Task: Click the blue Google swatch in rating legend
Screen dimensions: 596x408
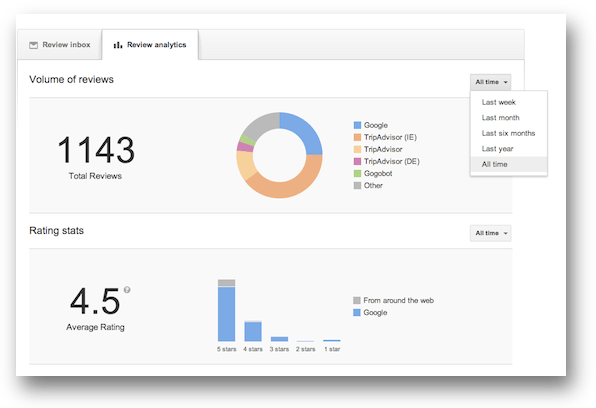Action: click(x=357, y=313)
